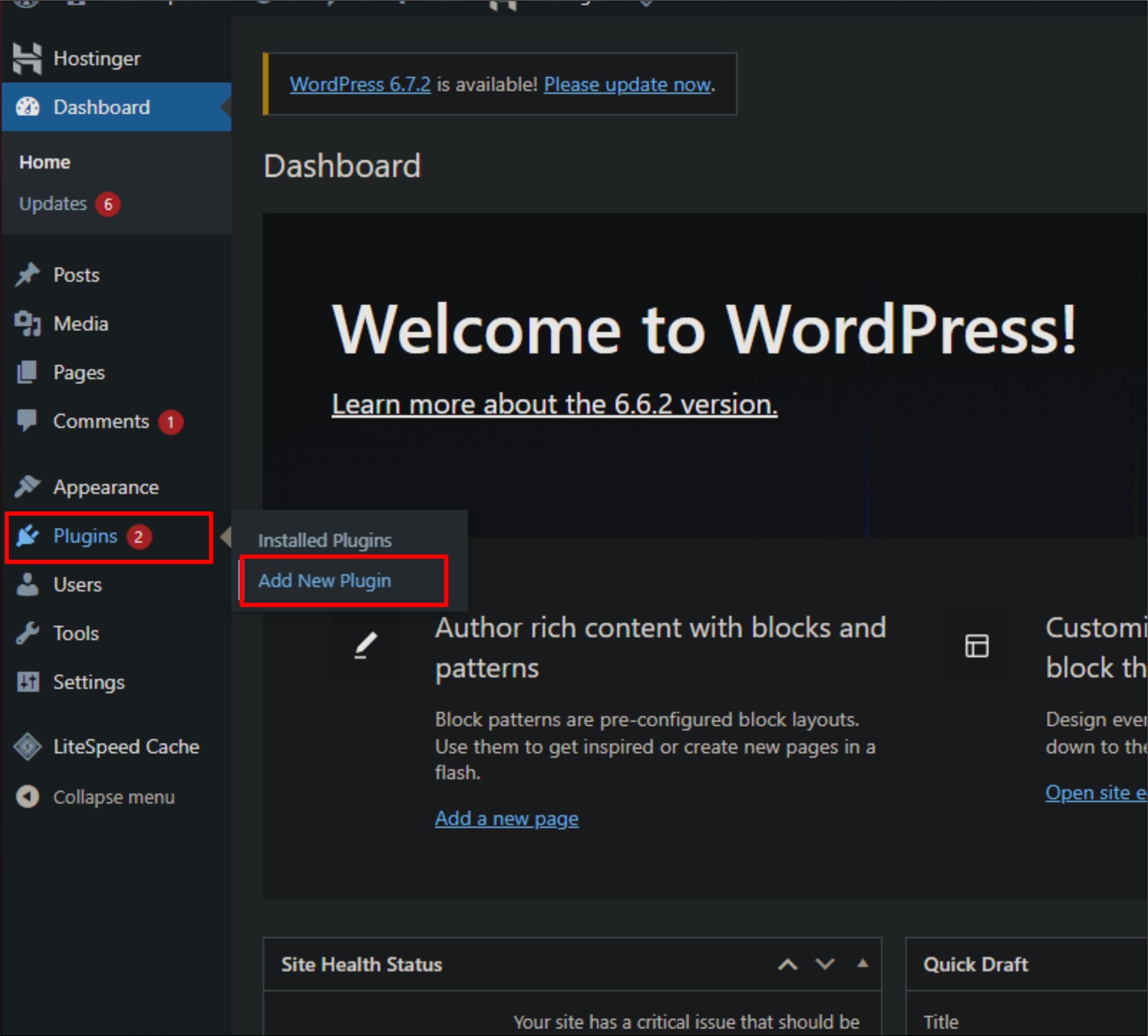The image size is (1148, 1036).
Task: Open the Media menu
Action: 81,324
